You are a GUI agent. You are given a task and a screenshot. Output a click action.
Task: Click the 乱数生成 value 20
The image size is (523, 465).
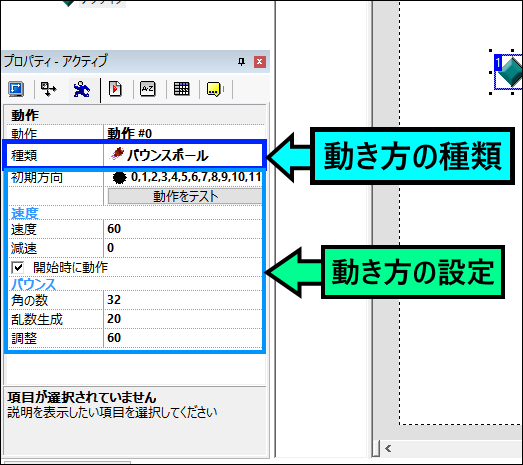point(183,319)
